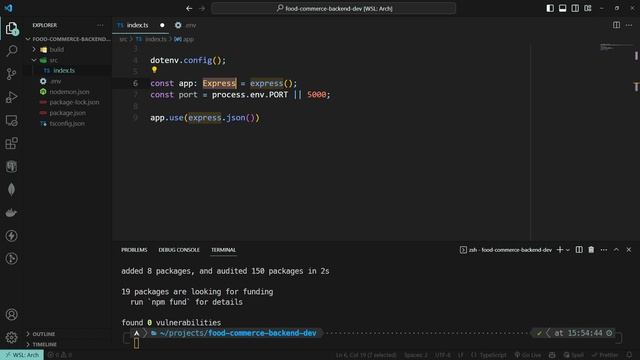Click the Ln, Col cursor position status
This screenshot has width=640, height=360.
(366, 355)
